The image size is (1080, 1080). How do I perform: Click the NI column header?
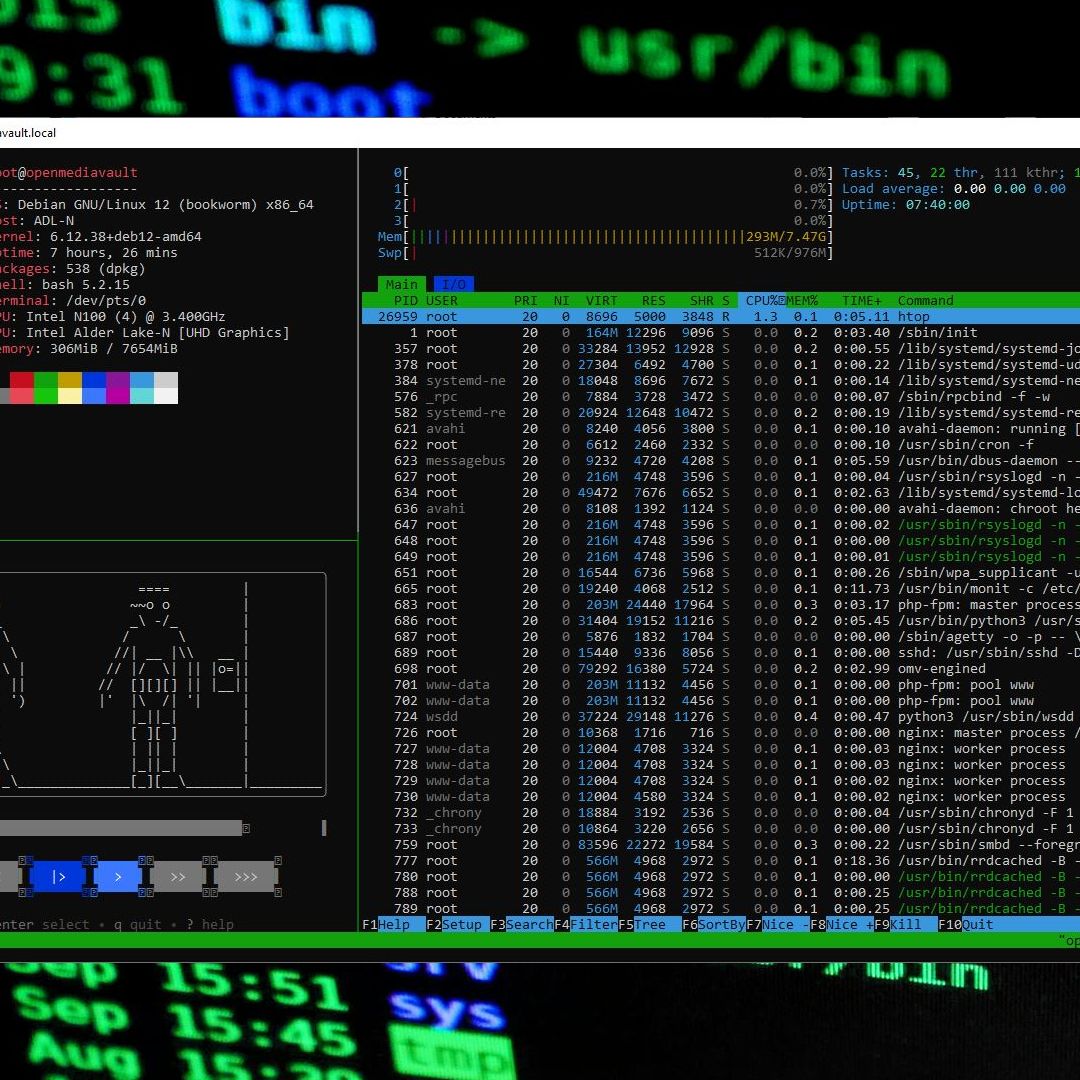[x=561, y=300]
